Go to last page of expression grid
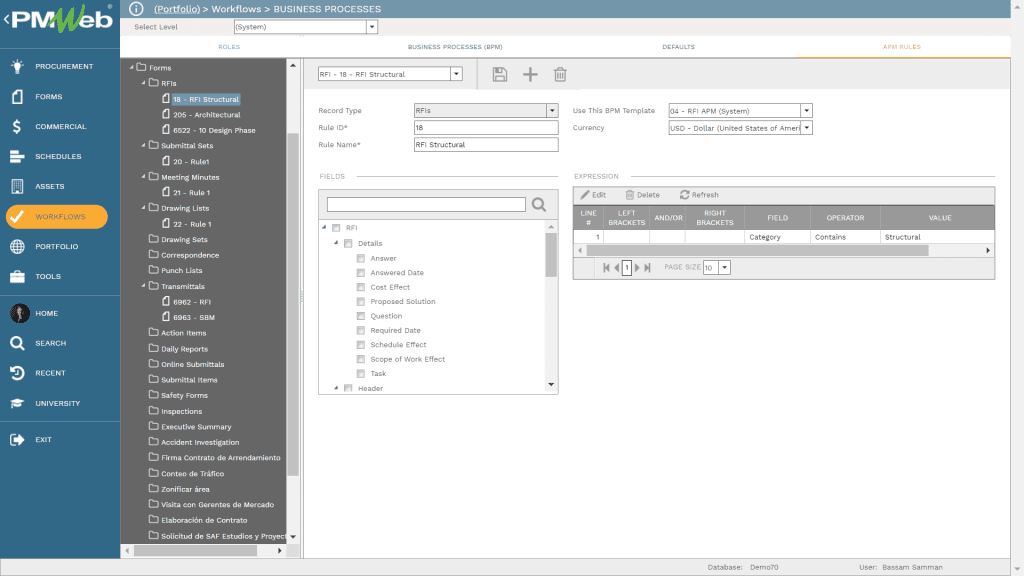Viewport: 1024px width, 576px height. pos(647,267)
